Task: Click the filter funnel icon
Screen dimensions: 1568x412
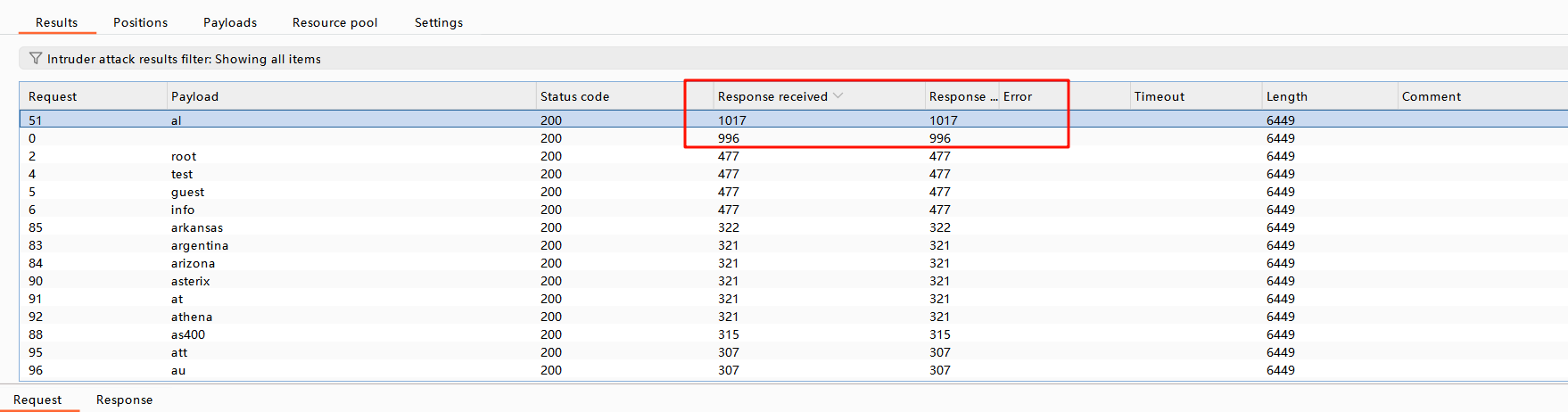Action: [36, 59]
